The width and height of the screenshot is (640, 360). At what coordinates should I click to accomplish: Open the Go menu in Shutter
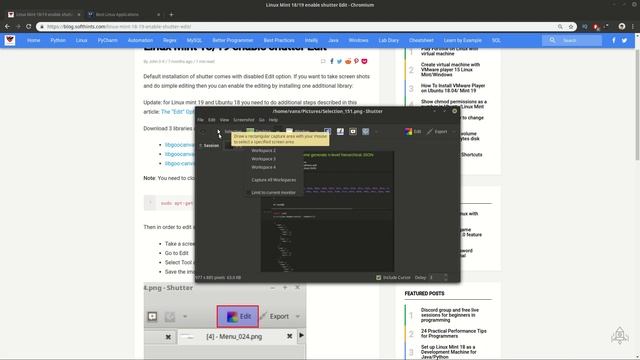(x=262, y=120)
